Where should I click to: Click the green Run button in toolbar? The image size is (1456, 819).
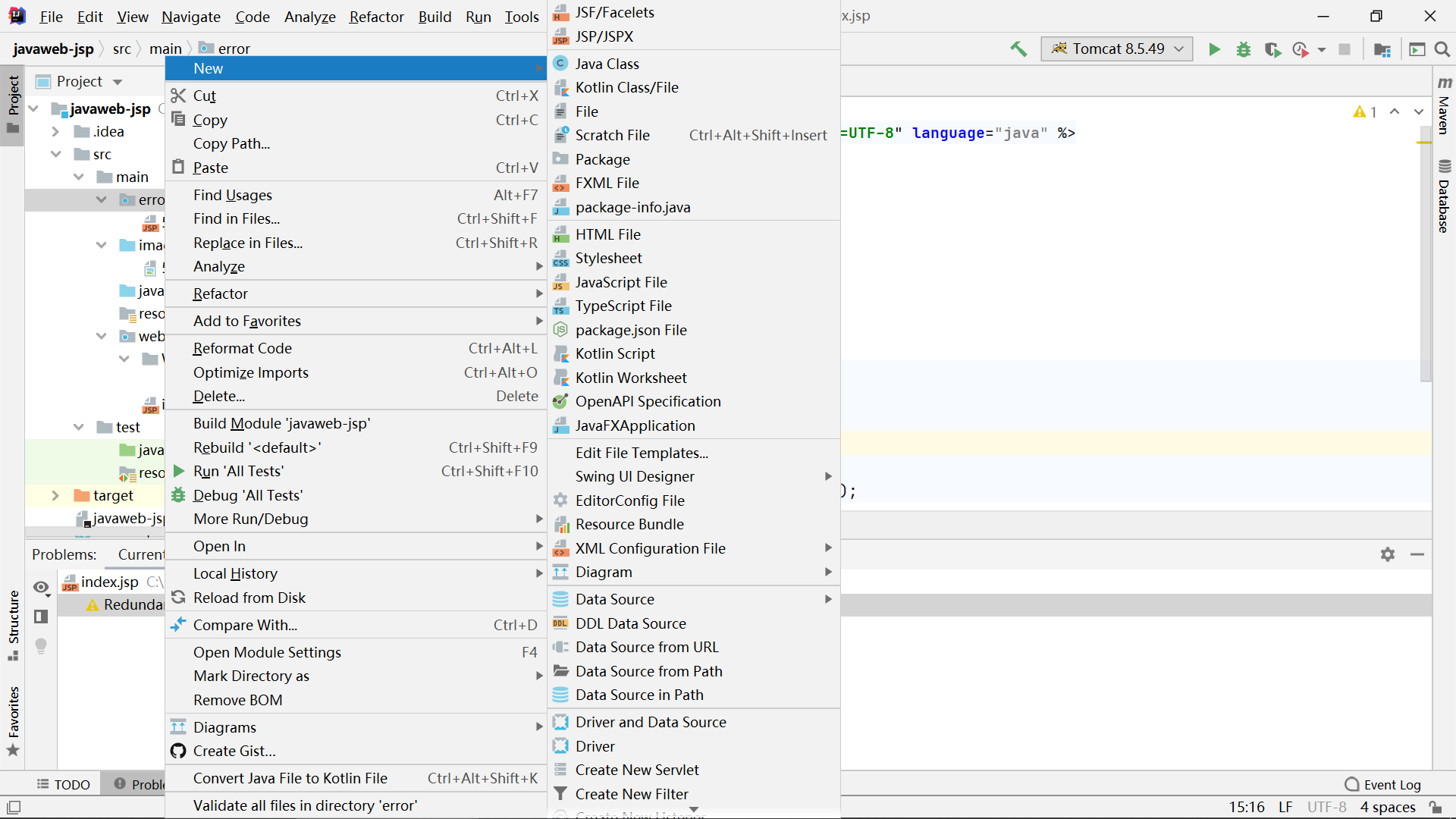pos(1214,49)
